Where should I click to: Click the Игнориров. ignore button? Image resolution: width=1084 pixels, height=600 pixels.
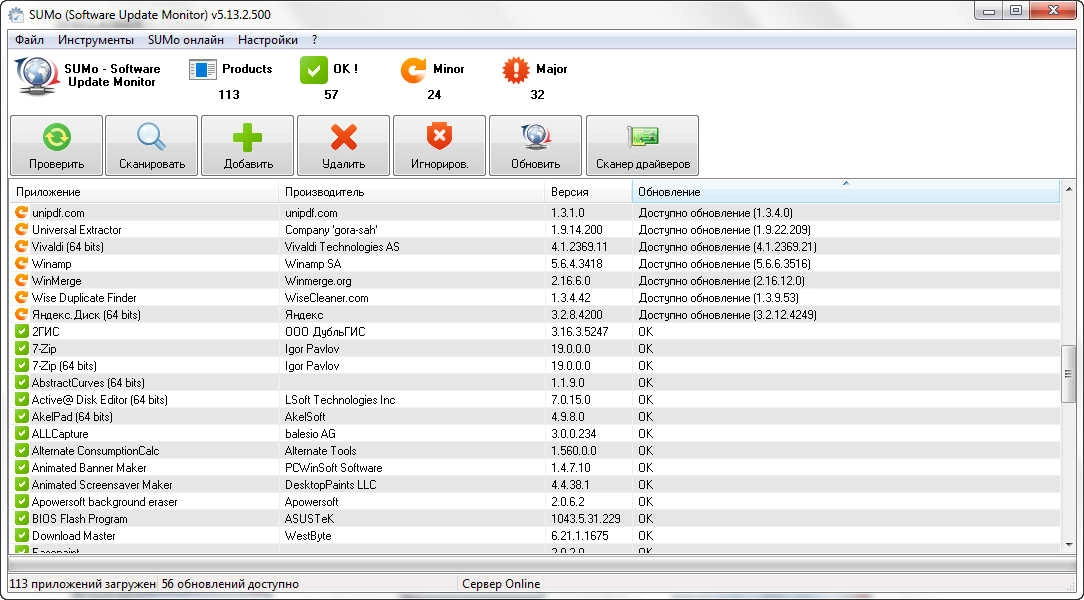pyautogui.click(x=439, y=146)
